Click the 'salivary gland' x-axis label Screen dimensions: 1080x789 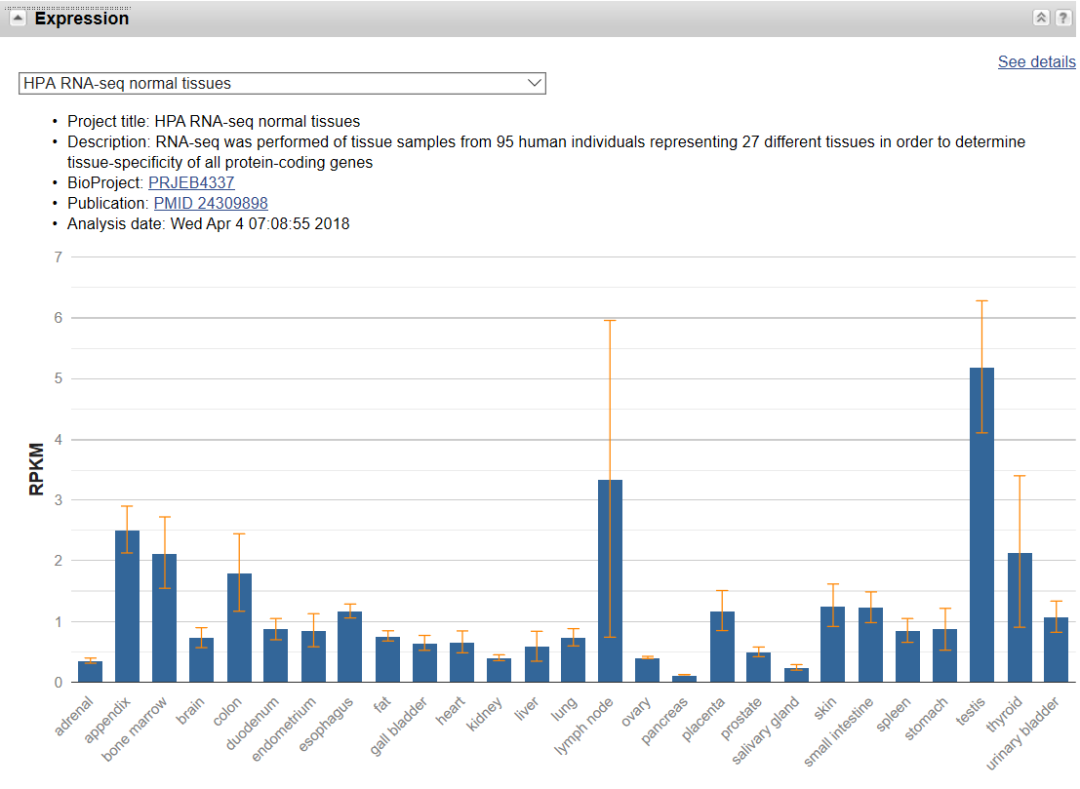point(765,730)
